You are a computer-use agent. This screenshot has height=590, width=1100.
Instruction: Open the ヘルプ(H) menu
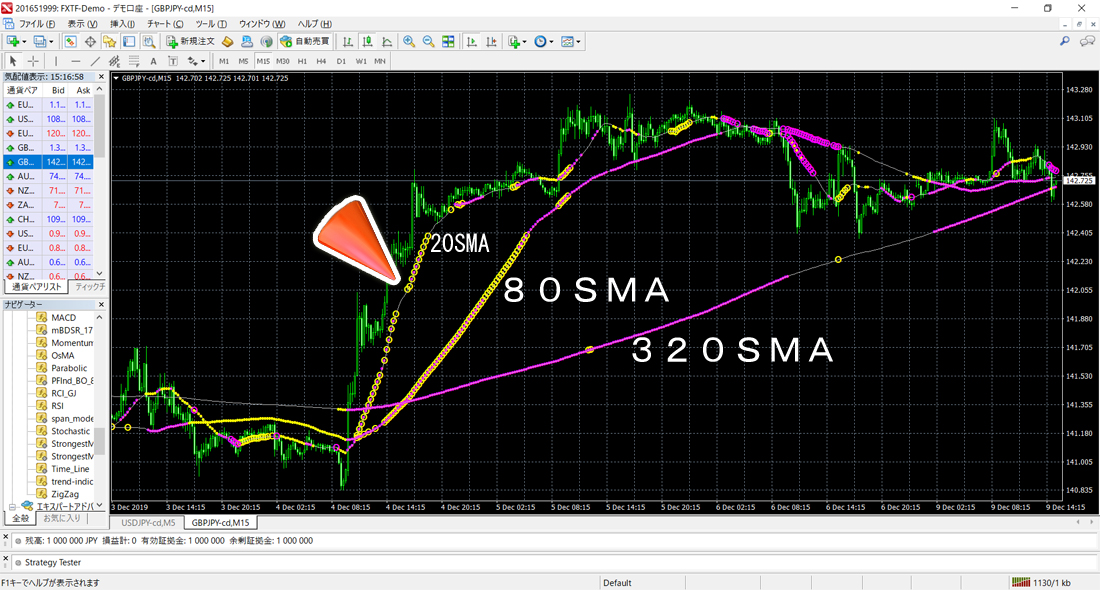tap(315, 24)
